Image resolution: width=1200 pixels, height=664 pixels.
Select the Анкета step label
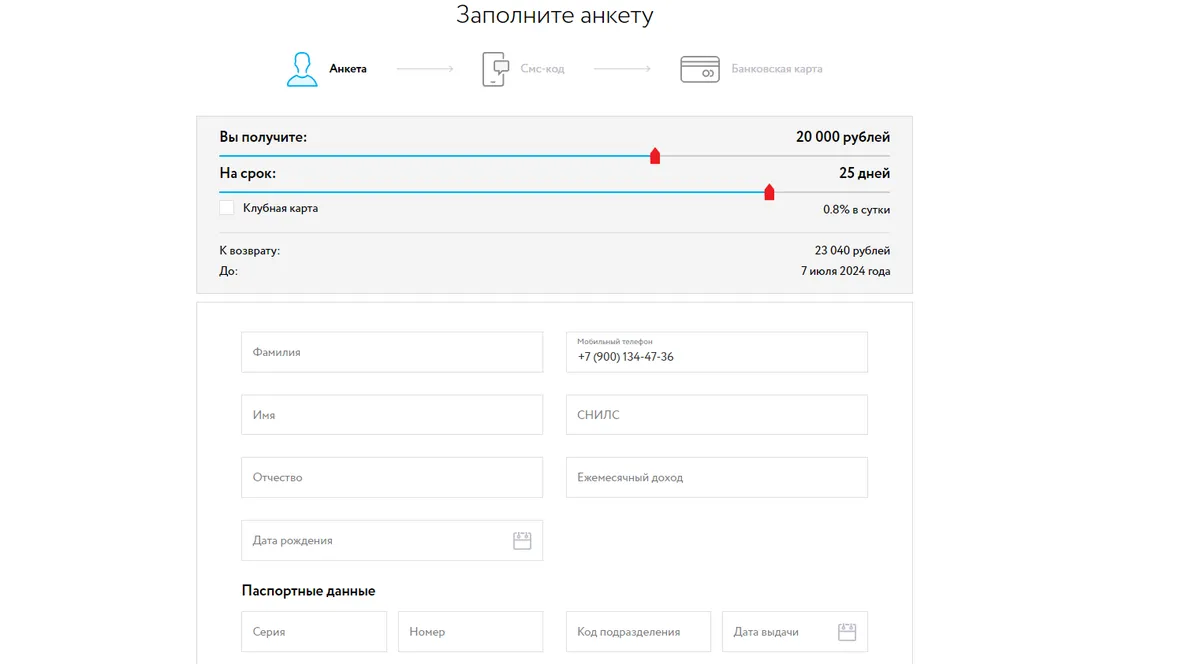pos(348,69)
